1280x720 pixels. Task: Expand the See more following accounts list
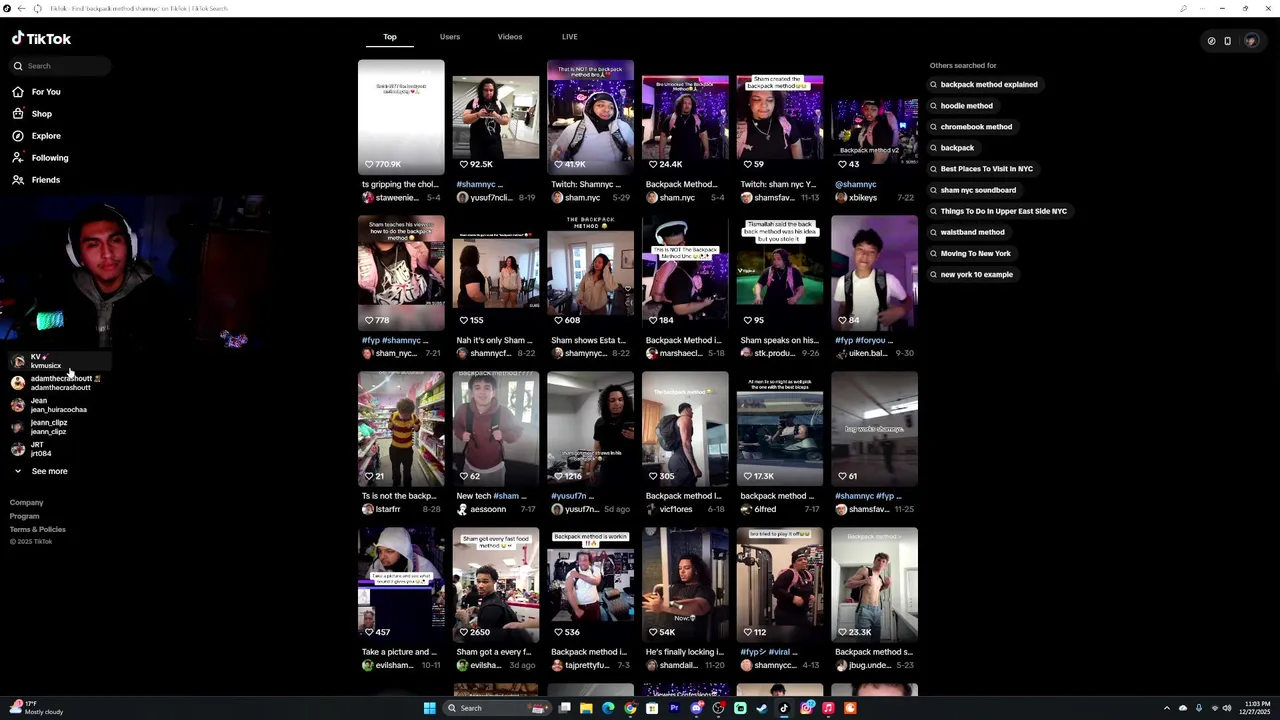pyautogui.click(x=40, y=471)
